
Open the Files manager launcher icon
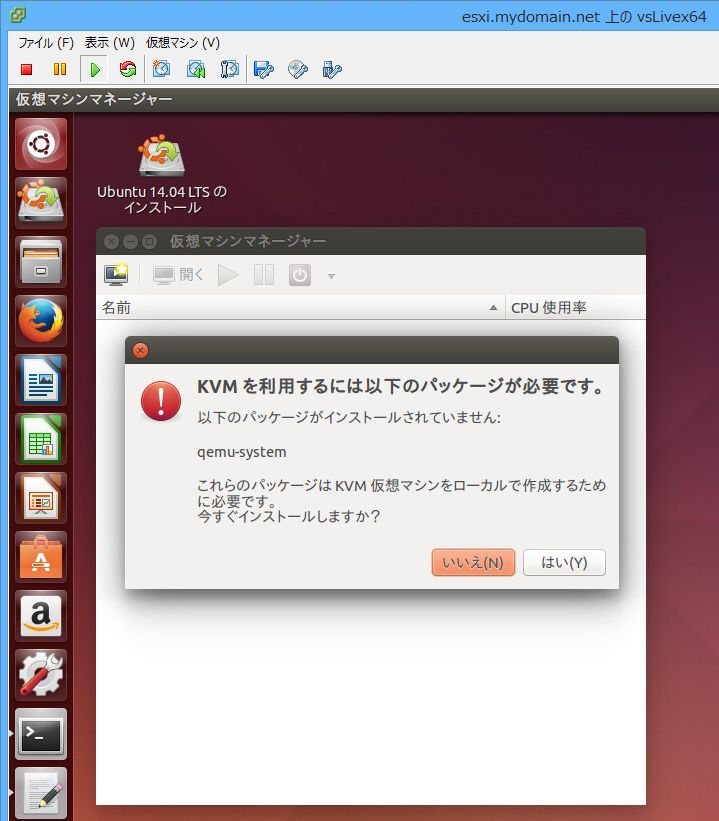(x=41, y=262)
